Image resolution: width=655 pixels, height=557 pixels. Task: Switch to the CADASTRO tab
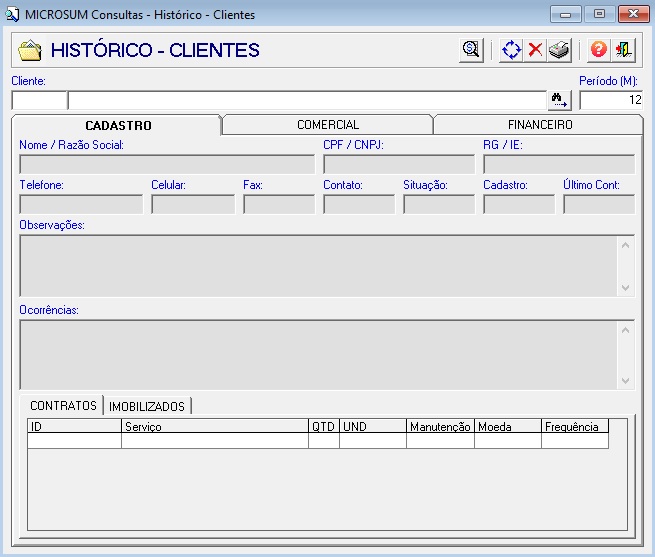[118, 125]
